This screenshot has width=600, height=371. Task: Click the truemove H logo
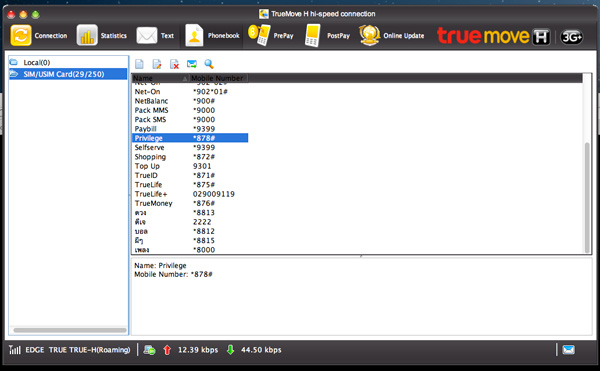[494, 36]
